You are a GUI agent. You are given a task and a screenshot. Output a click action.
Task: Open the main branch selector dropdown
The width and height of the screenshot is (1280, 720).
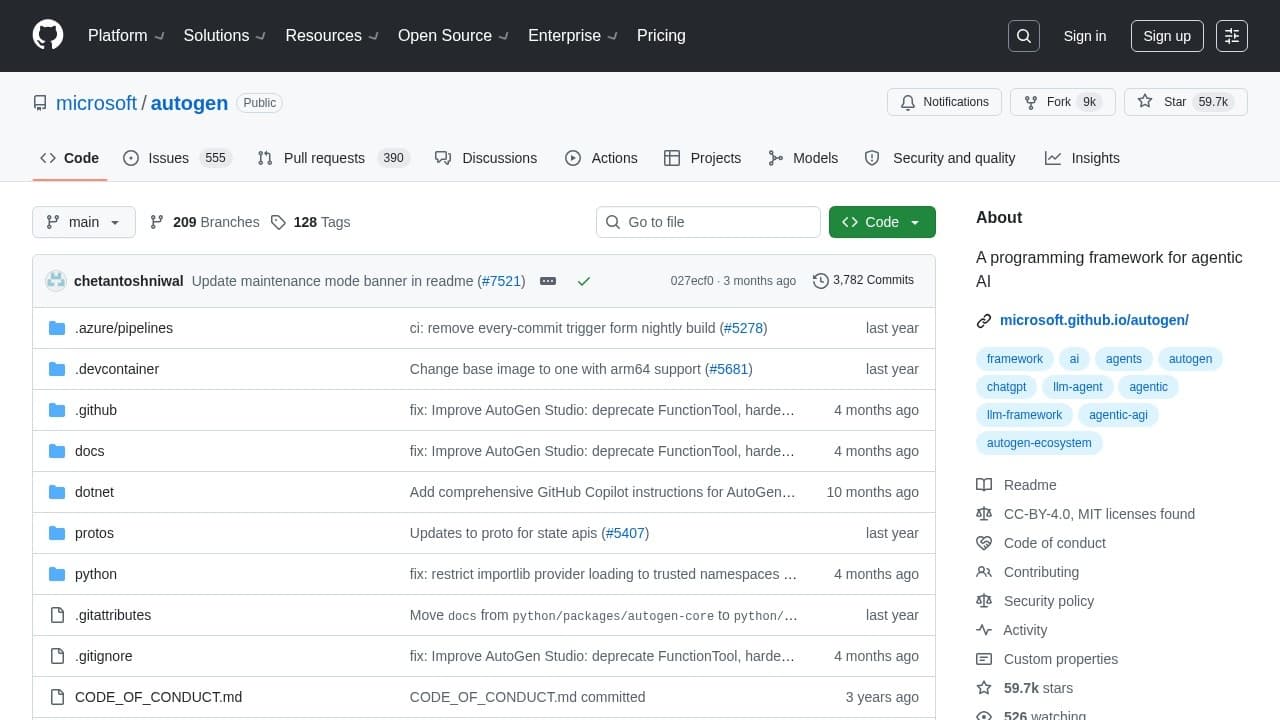[84, 222]
